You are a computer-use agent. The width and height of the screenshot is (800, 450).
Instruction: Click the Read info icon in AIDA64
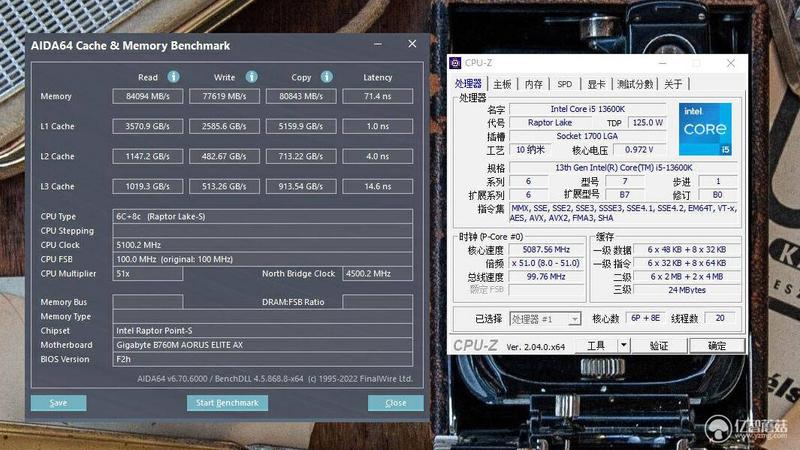point(173,77)
